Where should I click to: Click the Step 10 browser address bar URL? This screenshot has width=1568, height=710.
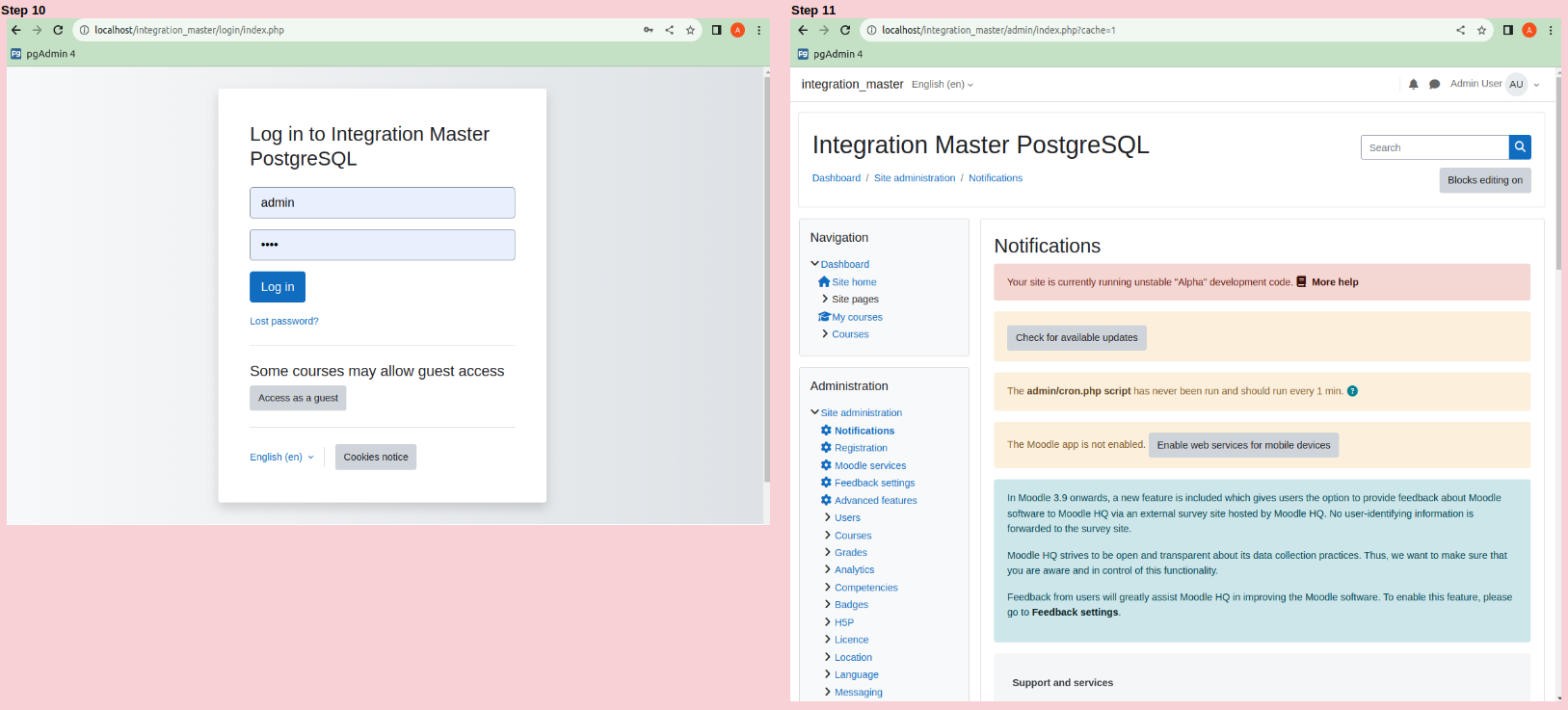tap(189, 30)
